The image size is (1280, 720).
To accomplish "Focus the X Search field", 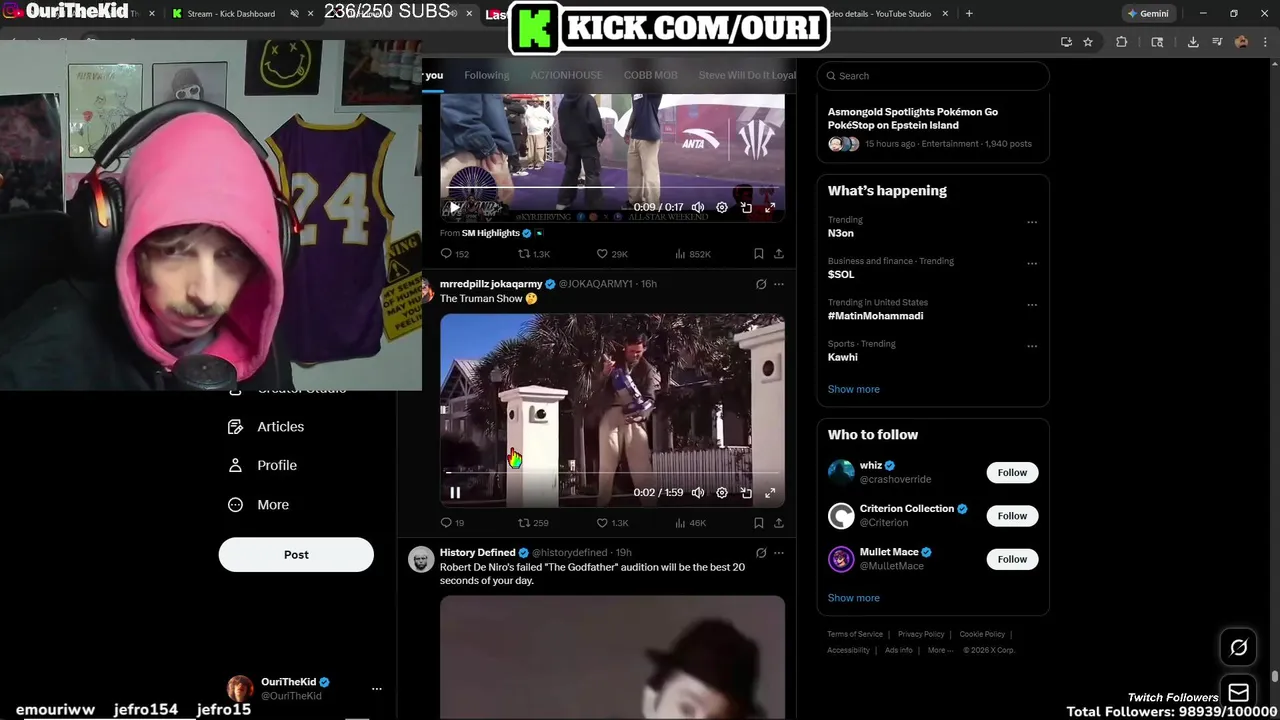I will [x=933, y=76].
